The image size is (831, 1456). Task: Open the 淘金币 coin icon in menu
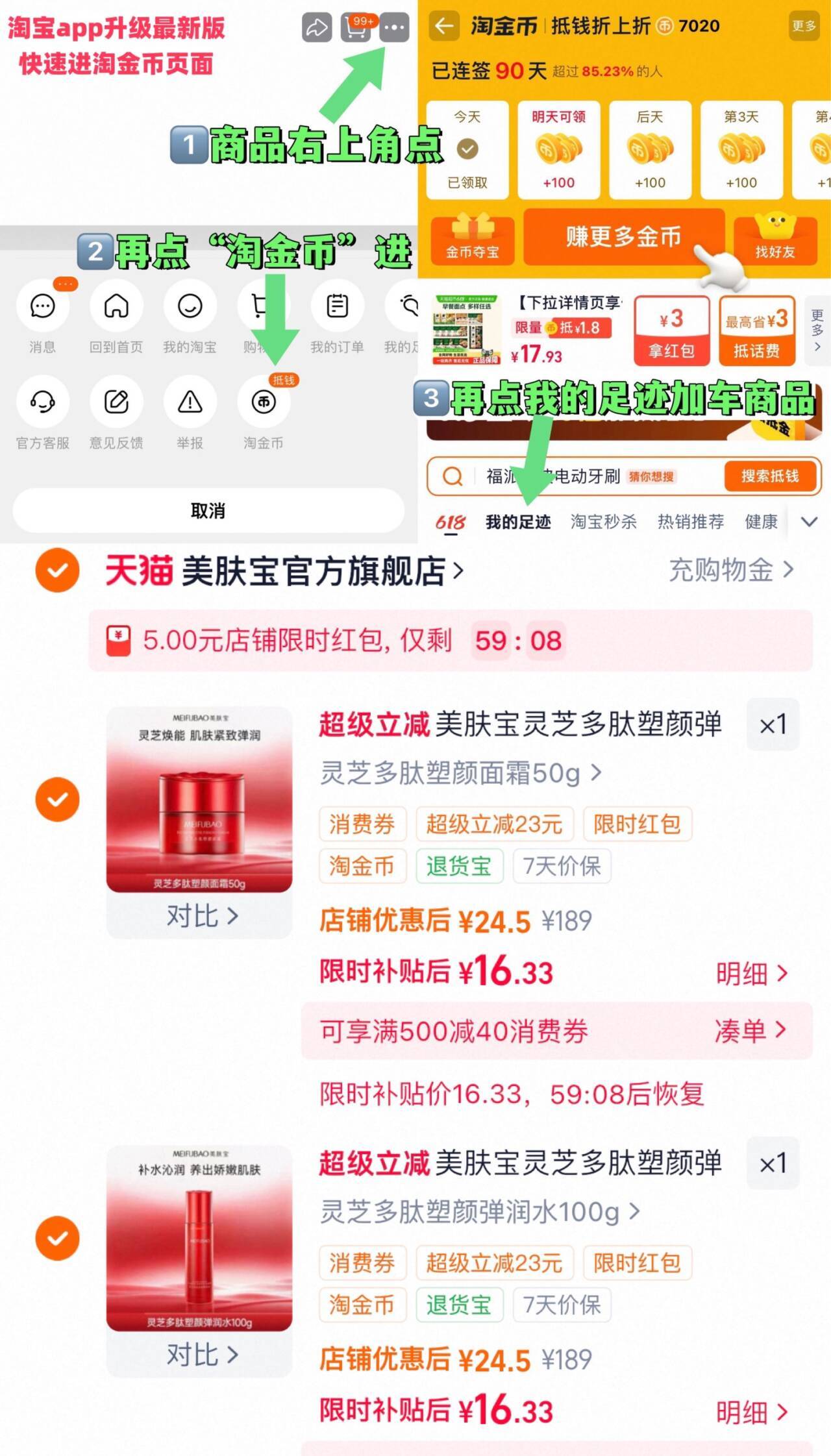(x=264, y=402)
